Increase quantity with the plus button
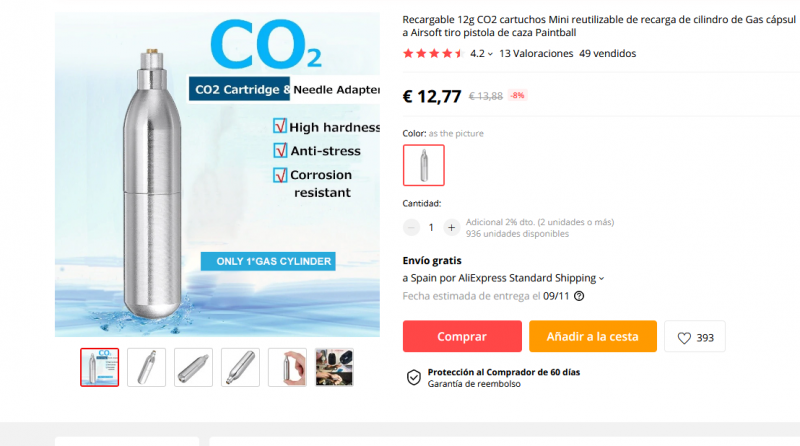The height and width of the screenshot is (446, 800). (x=451, y=227)
